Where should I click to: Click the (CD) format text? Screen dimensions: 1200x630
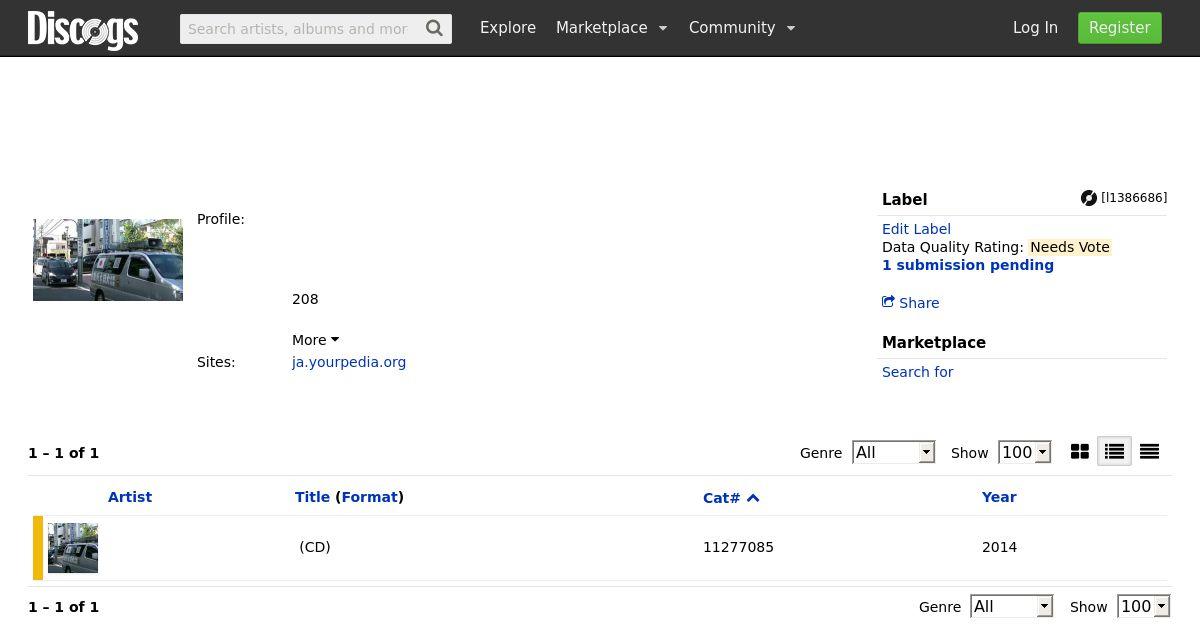tap(315, 547)
